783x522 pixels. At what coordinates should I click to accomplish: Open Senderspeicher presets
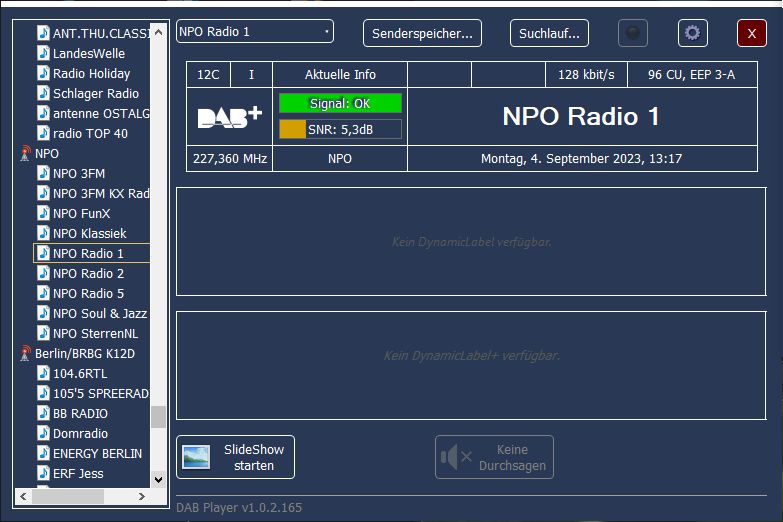click(x=422, y=33)
